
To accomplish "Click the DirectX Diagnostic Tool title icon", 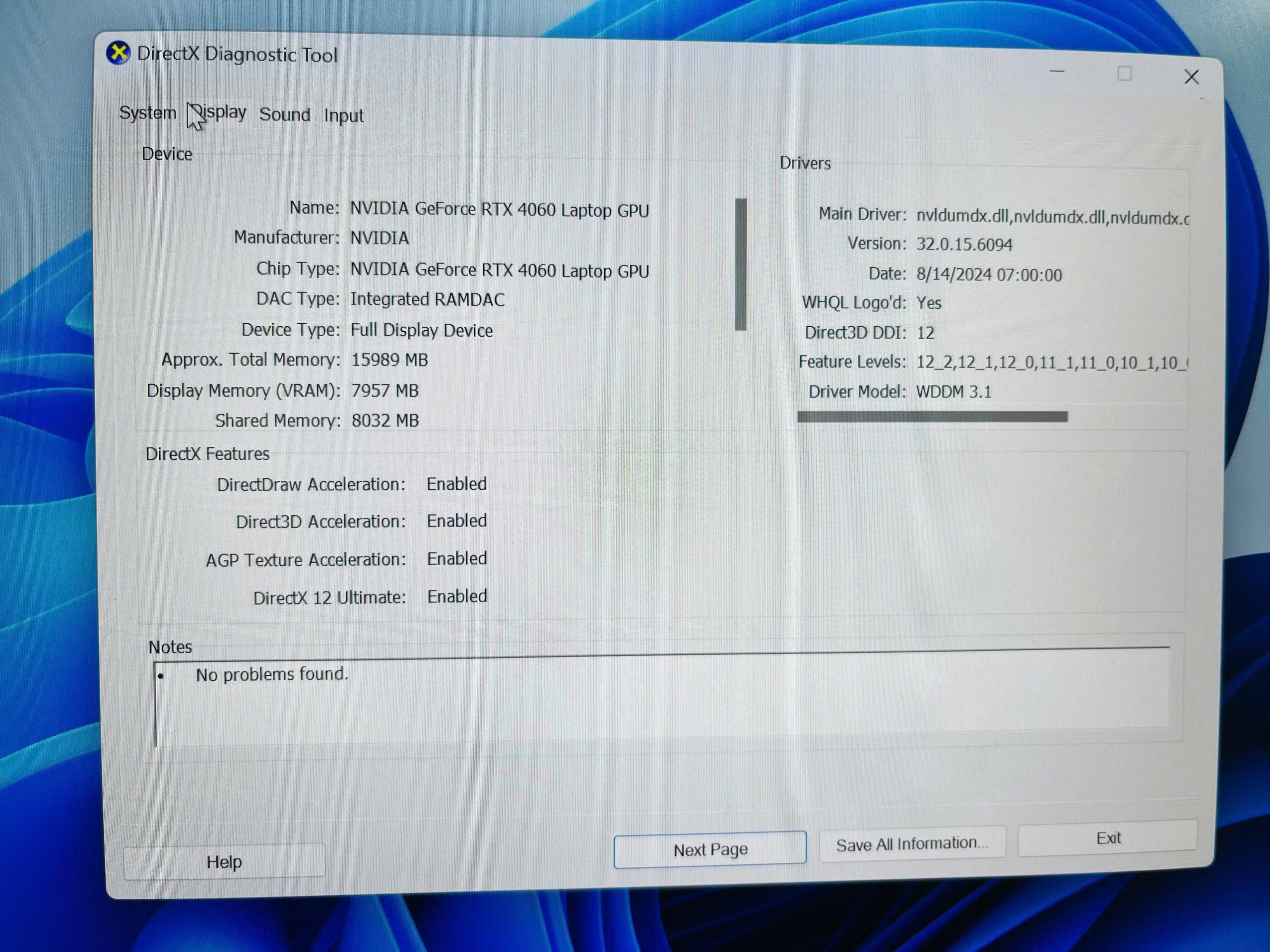I will (118, 54).
